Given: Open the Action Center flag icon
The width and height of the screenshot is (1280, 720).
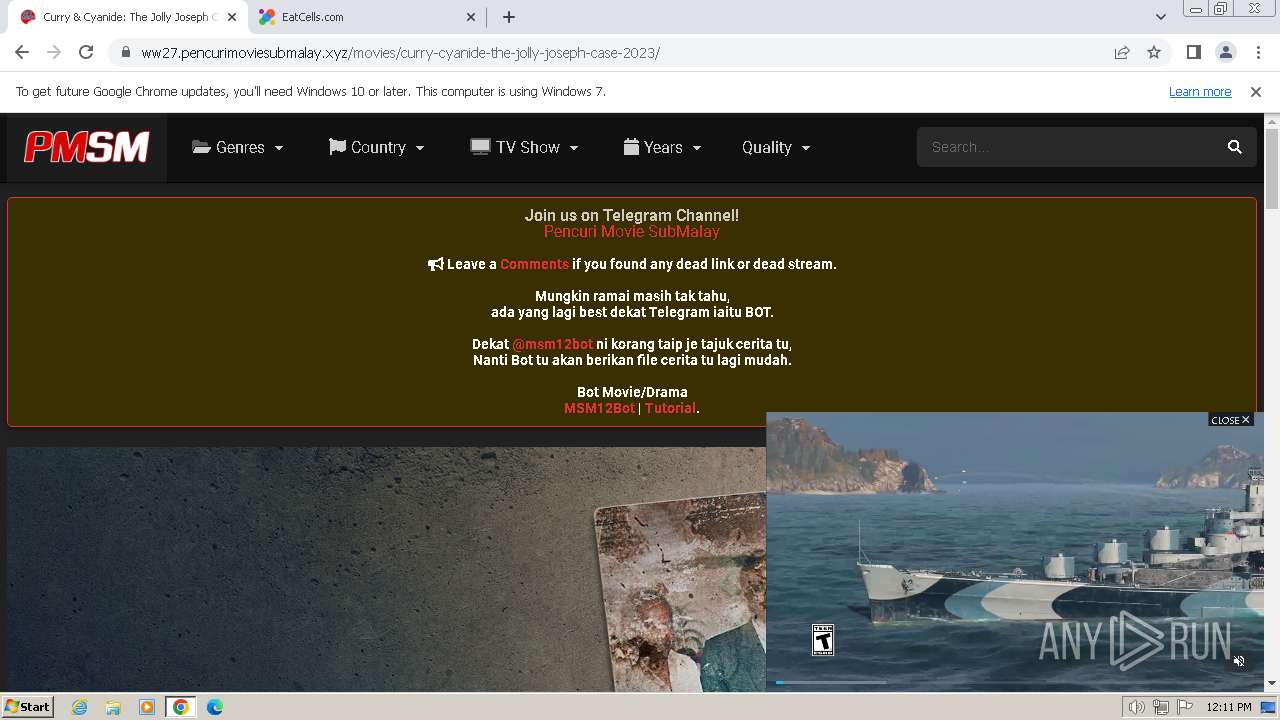Looking at the screenshot, I should pyautogui.click(x=1185, y=707).
